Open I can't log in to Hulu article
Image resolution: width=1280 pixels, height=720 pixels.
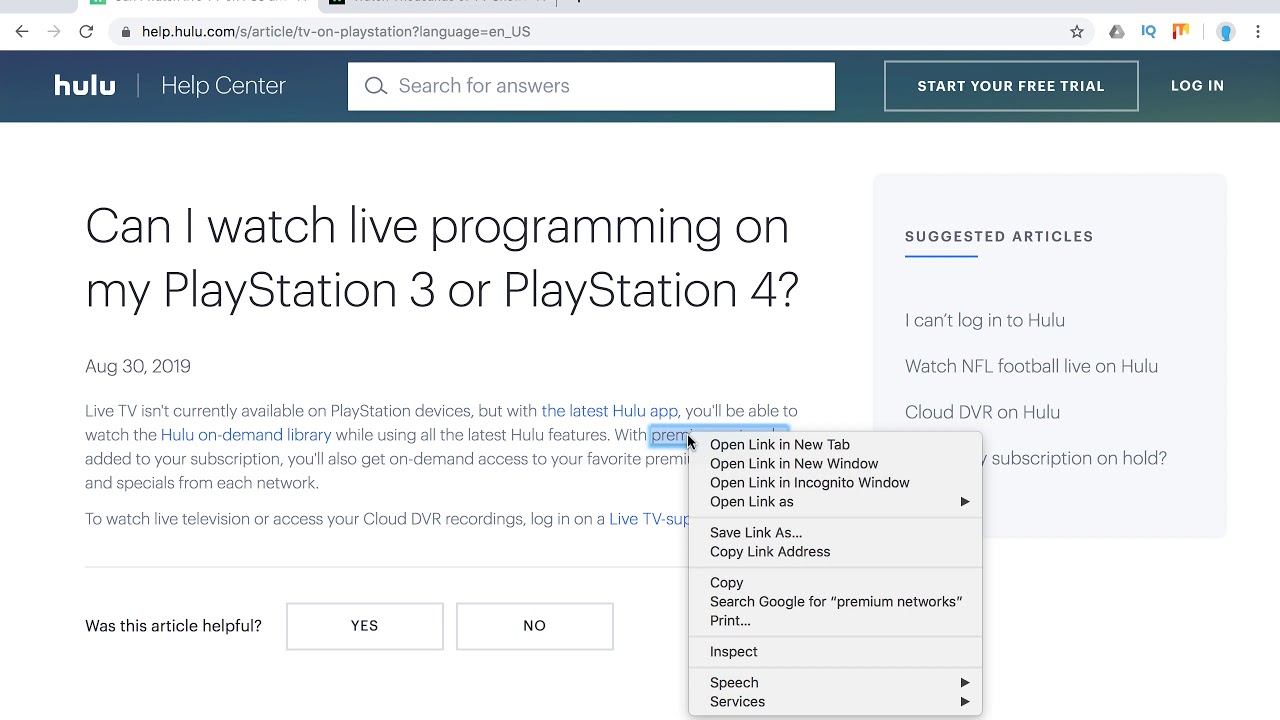[985, 320]
